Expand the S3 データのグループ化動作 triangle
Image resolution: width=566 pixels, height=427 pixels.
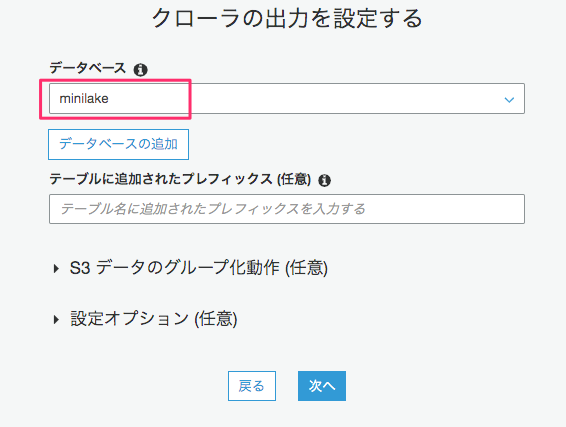pos(56,268)
